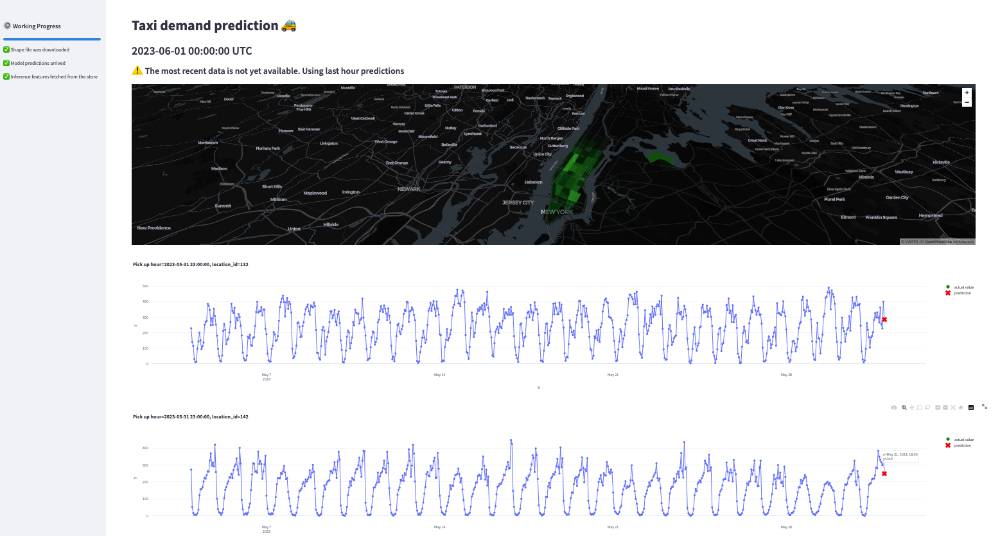This screenshot has width=1000, height=536.
Task: Click the Working Progress bar in sidebar
Action: pos(52,39)
